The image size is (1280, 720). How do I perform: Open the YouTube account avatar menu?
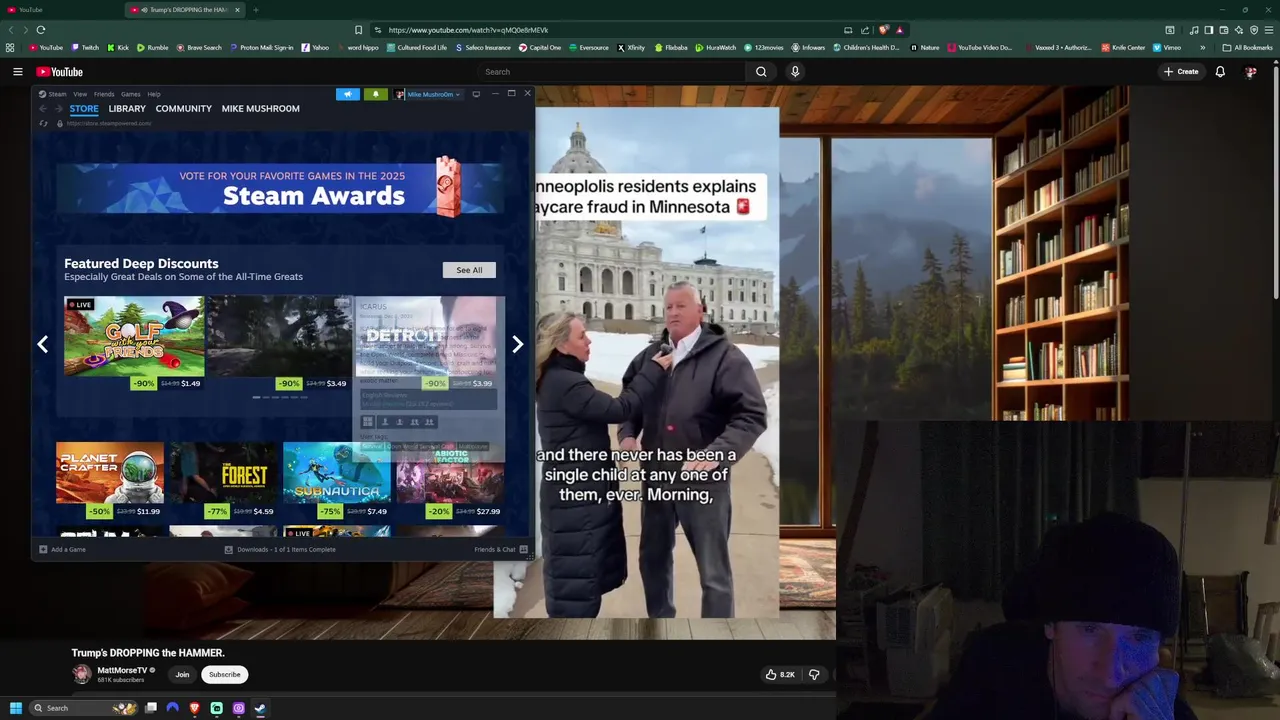1250,72
